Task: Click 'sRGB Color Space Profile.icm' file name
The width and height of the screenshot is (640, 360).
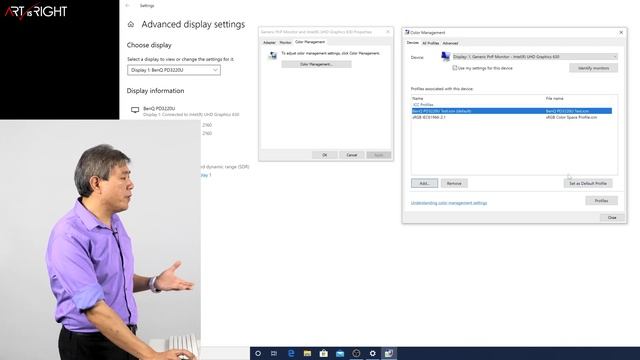Action: point(571,117)
